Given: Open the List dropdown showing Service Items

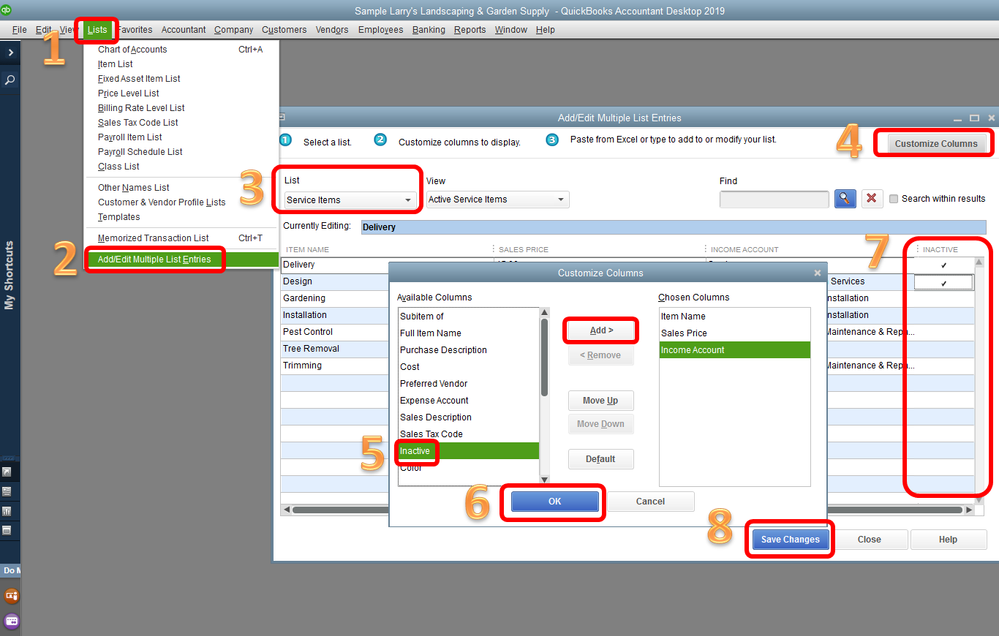Looking at the screenshot, I should (350, 200).
